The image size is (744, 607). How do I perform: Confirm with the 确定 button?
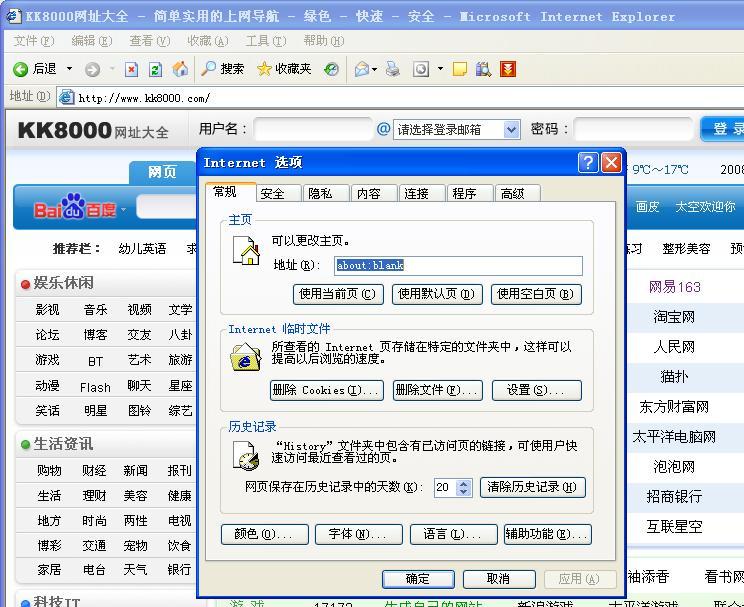(x=418, y=579)
